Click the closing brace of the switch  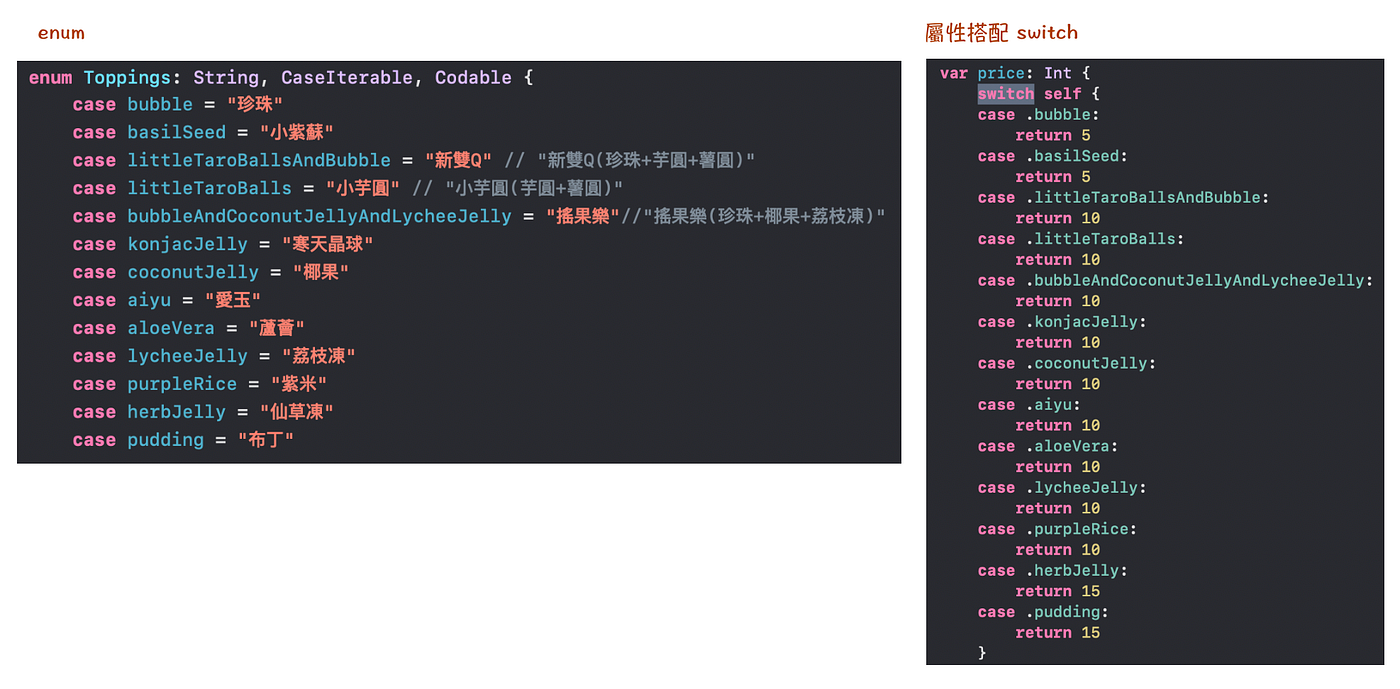coord(982,652)
